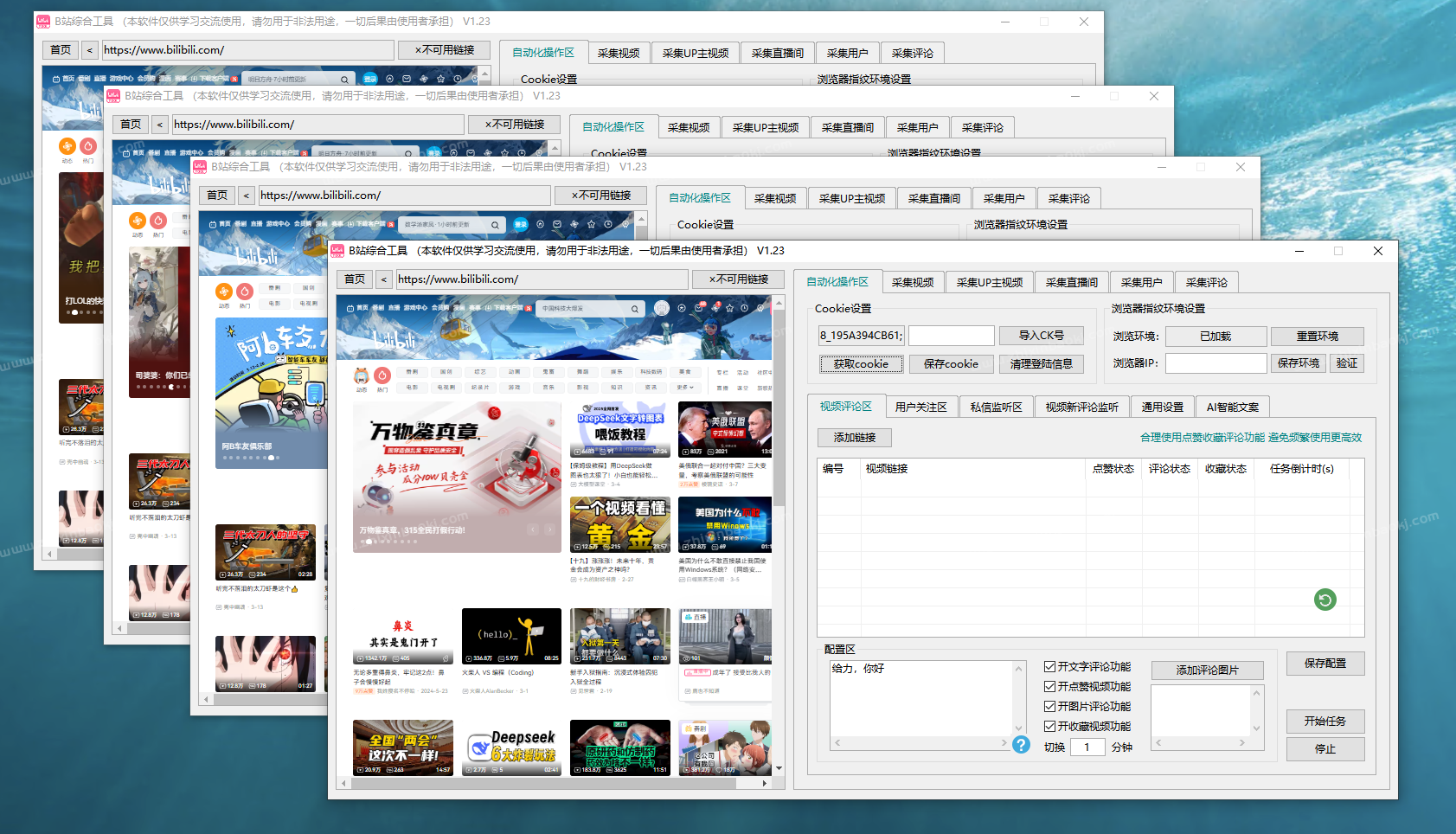Click the 开始任务 button
The width and height of the screenshot is (1456, 834).
(x=1325, y=722)
